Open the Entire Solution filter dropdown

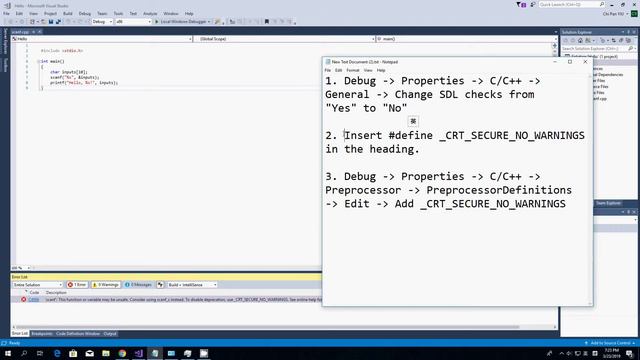38,284
